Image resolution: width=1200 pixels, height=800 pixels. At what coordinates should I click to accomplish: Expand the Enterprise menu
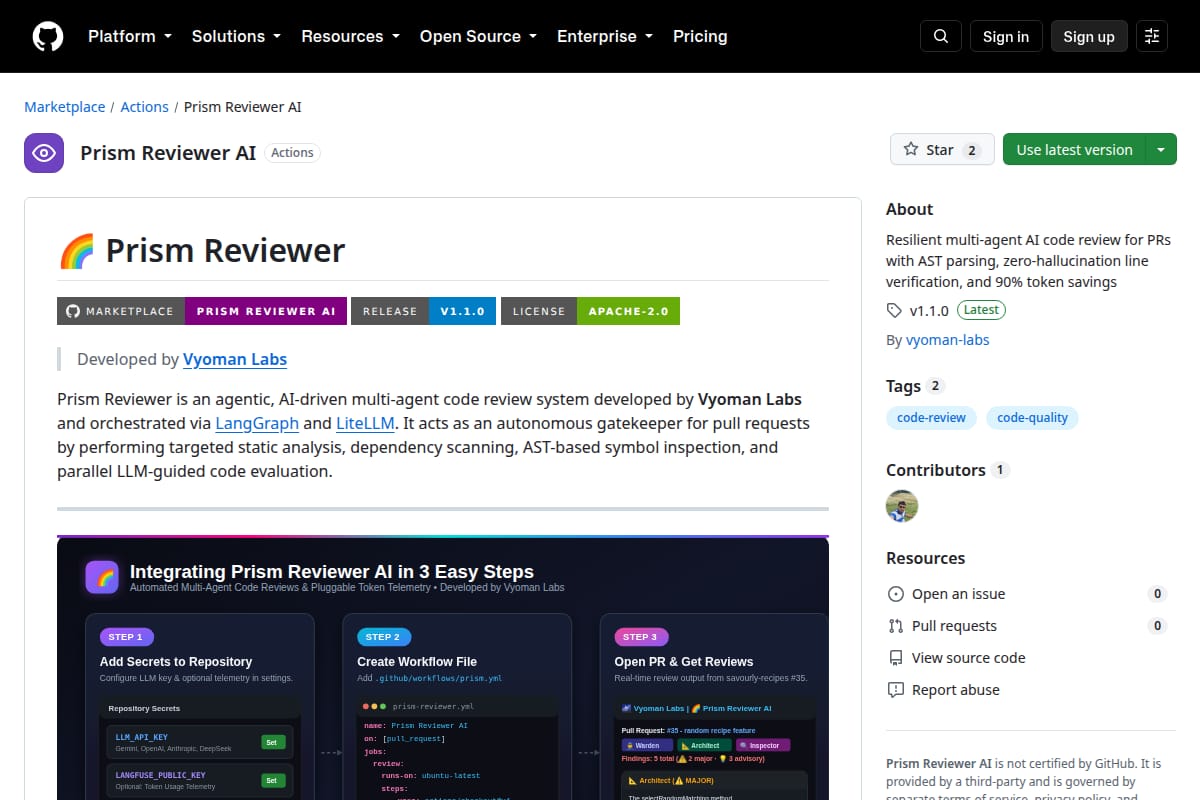[x=605, y=36]
